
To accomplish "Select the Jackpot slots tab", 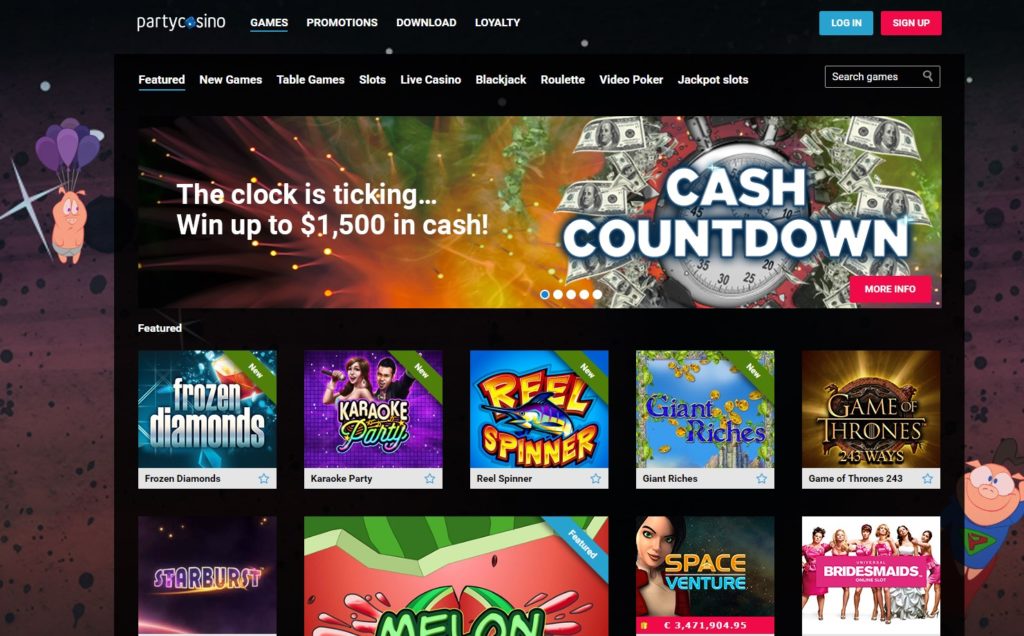I will pyautogui.click(x=712, y=80).
